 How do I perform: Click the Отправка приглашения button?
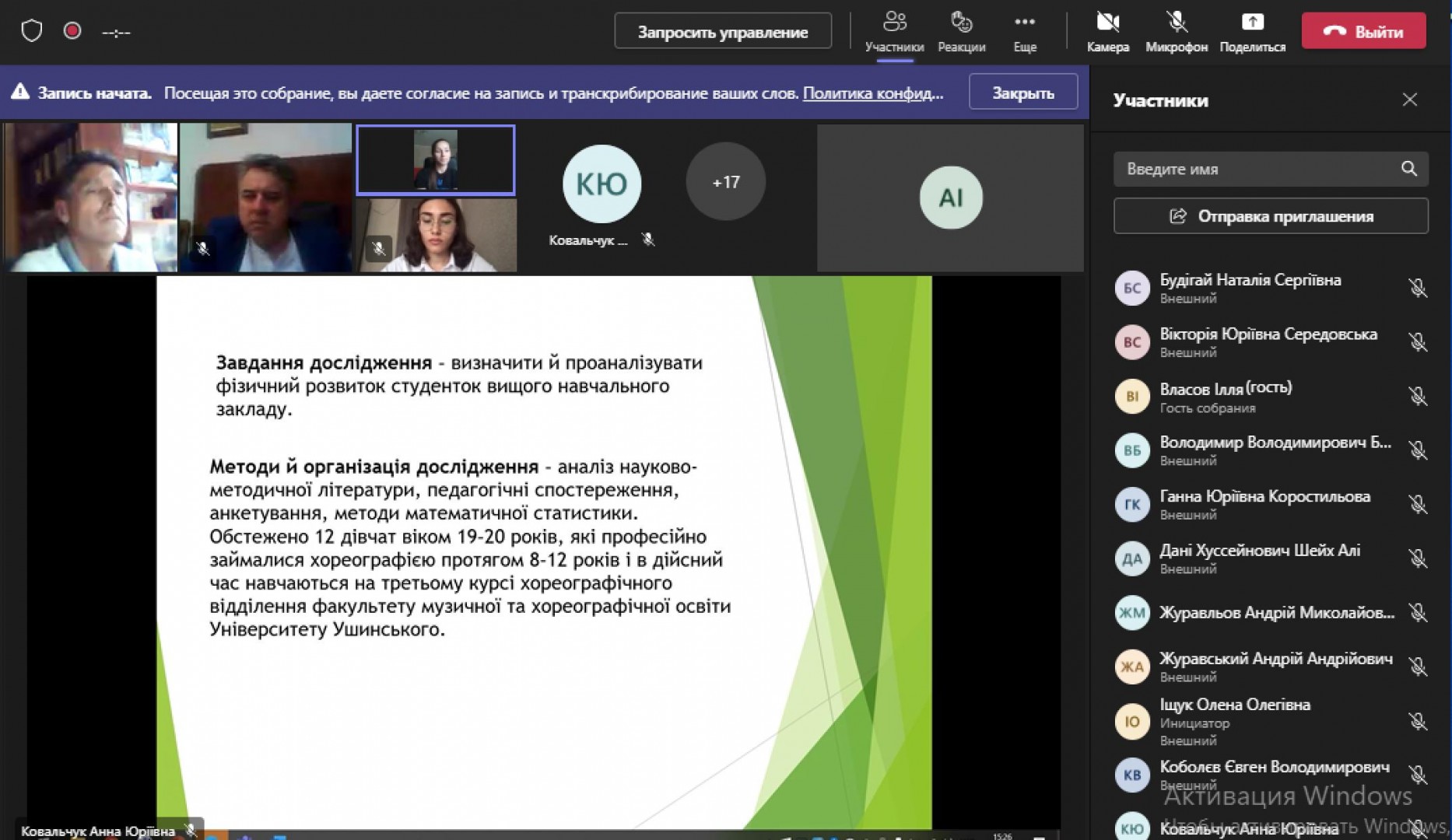pos(1270,216)
